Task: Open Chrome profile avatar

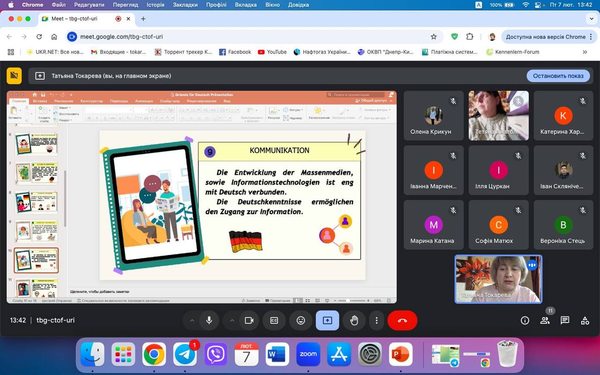Action: (492, 37)
